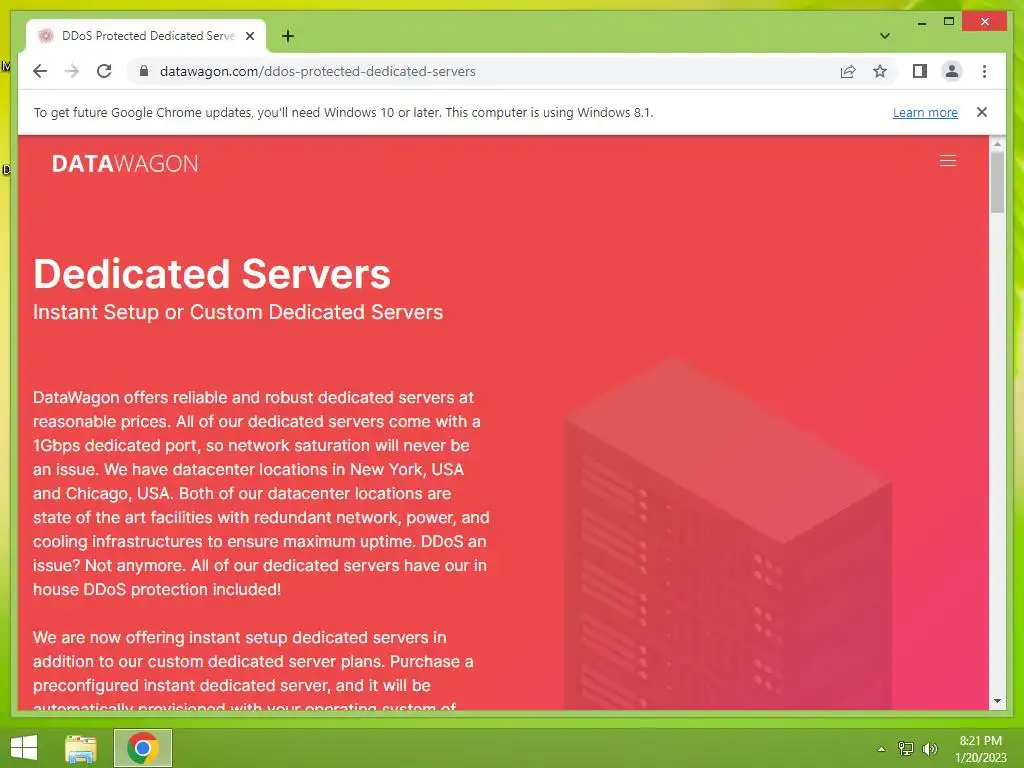
Task: View site info via the padlock icon
Action: click(x=144, y=71)
